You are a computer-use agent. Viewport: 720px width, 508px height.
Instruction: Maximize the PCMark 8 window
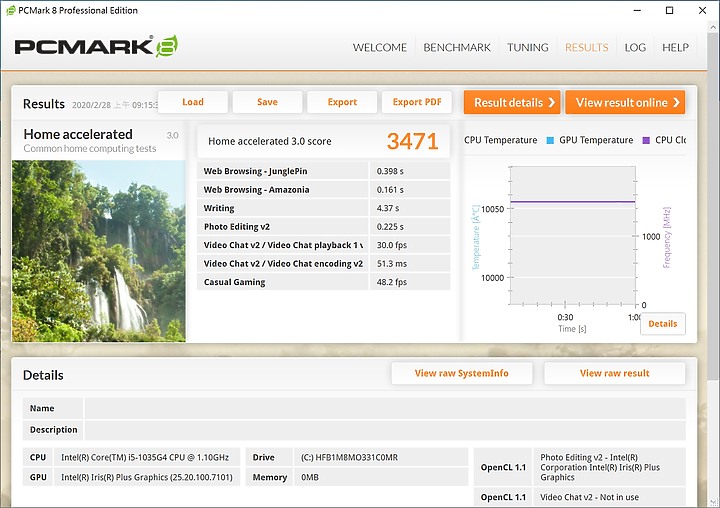pyautogui.click(x=669, y=10)
